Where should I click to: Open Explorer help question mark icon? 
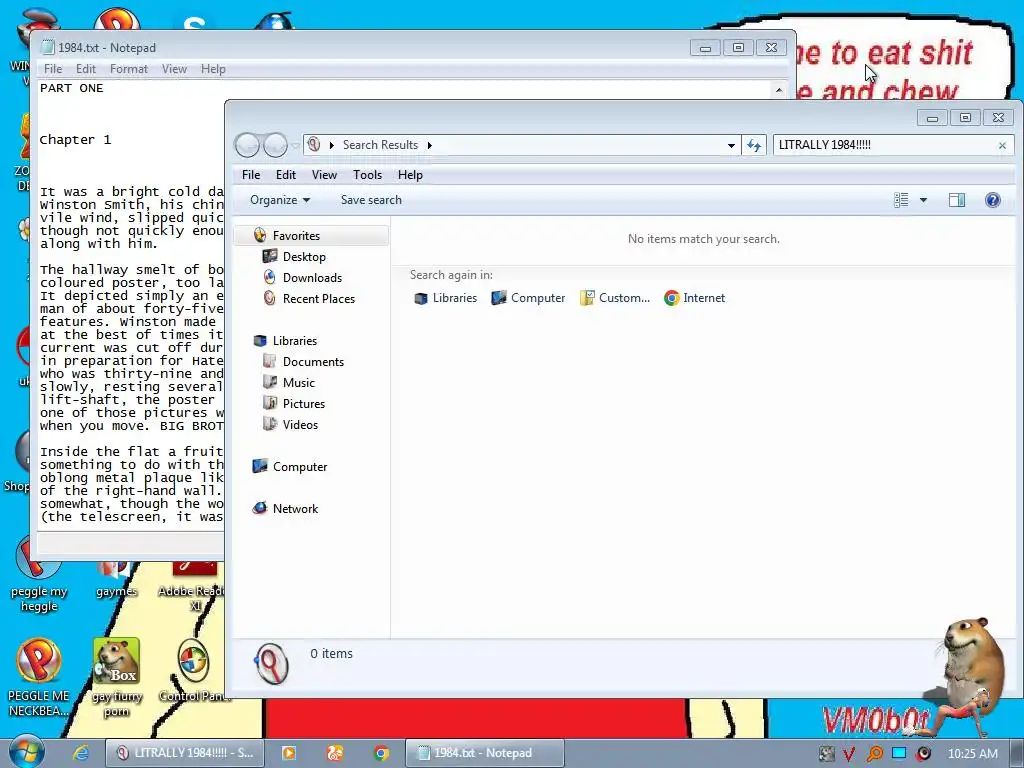[993, 200]
